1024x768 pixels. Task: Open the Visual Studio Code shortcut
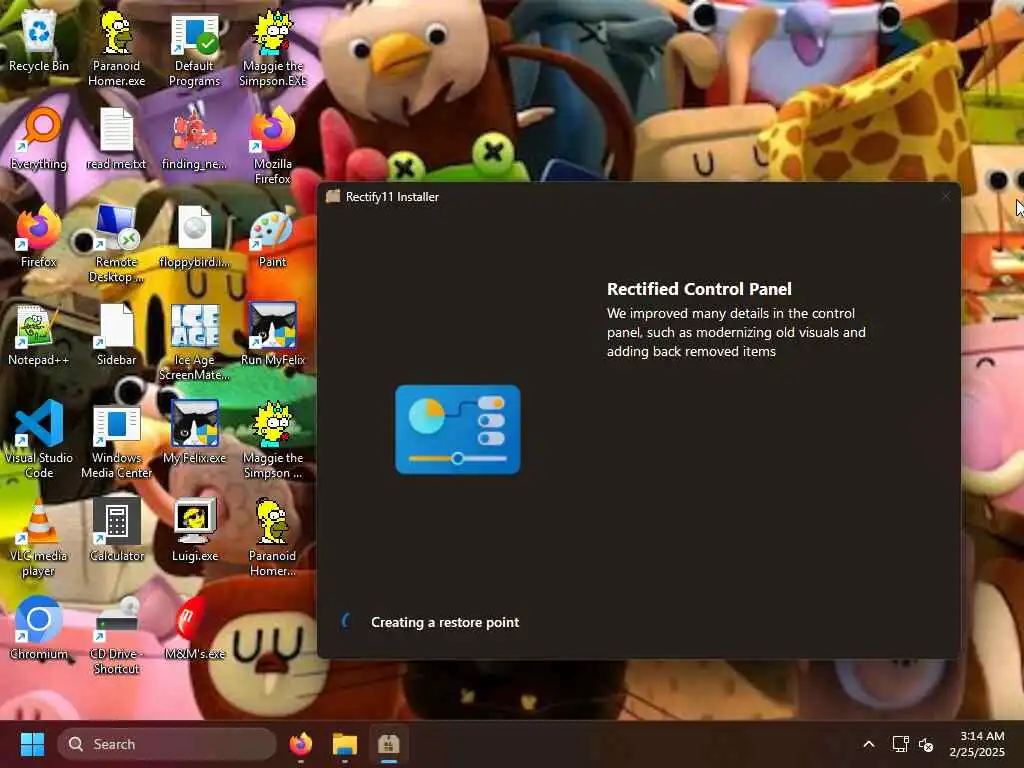click(x=39, y=440)
